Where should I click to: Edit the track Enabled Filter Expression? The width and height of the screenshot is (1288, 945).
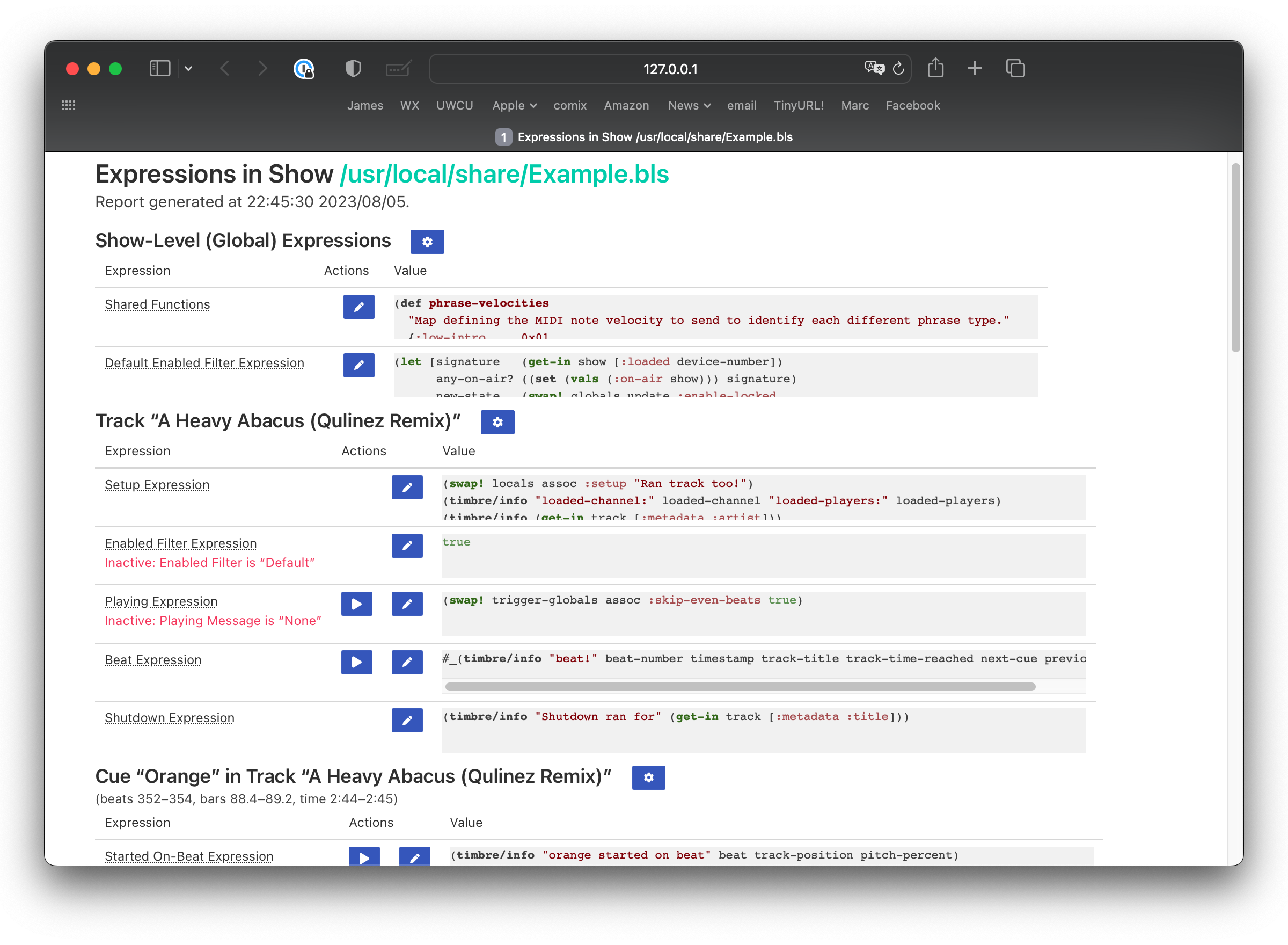[407, 546]
